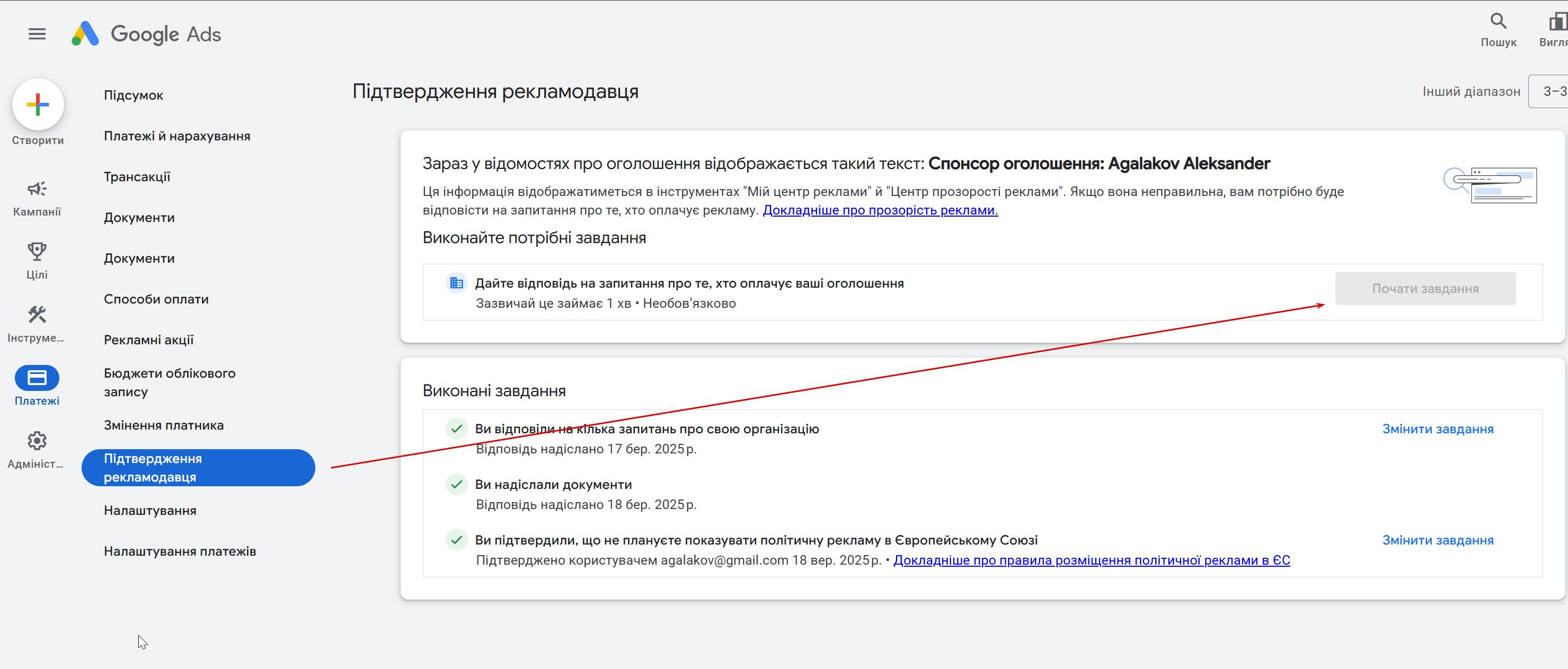This screenshot has width=1568, height=669.
Task: Select Платежі card icon in sidebar
Action: click(x=37, y=378)
